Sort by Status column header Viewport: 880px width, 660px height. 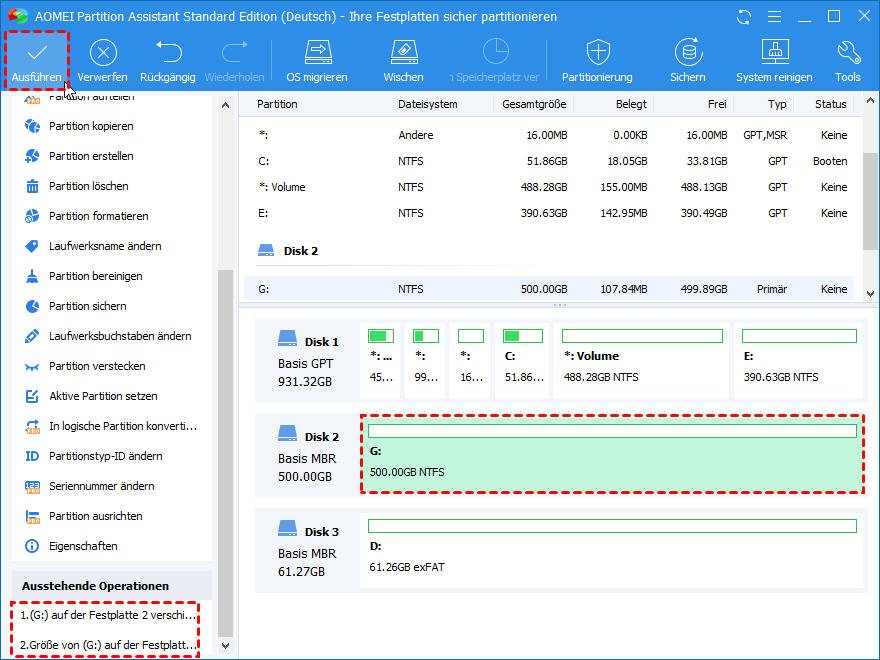pos(831,104)
